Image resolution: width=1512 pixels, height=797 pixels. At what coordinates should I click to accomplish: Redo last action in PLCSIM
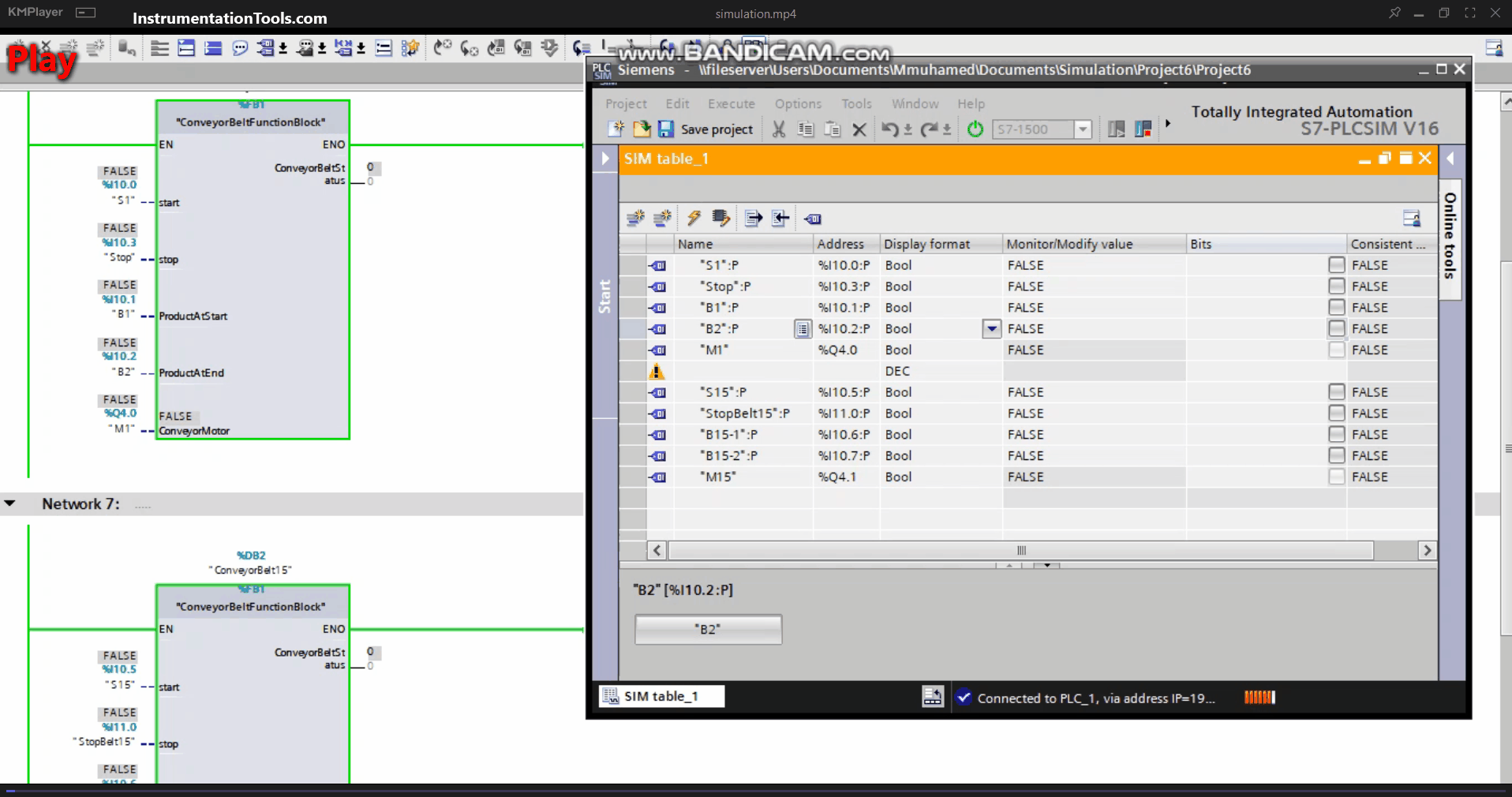coord(929,129)
